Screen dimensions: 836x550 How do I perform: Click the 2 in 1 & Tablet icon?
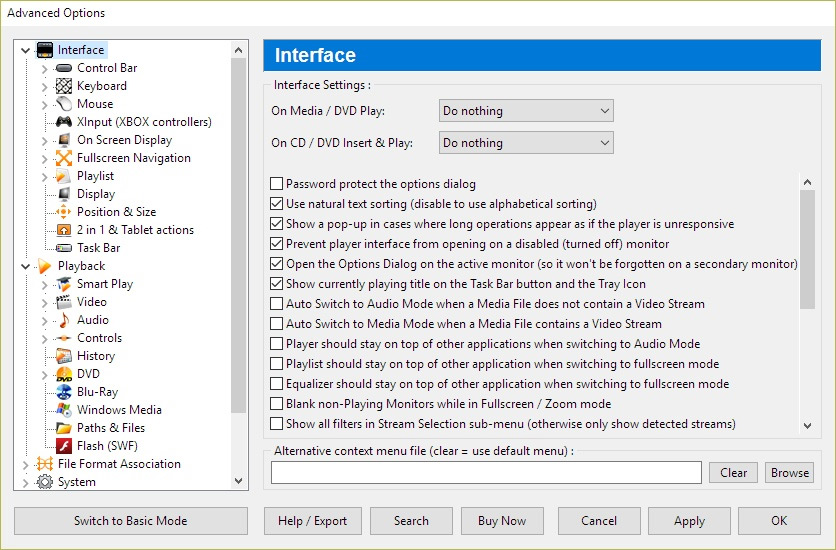64,230
